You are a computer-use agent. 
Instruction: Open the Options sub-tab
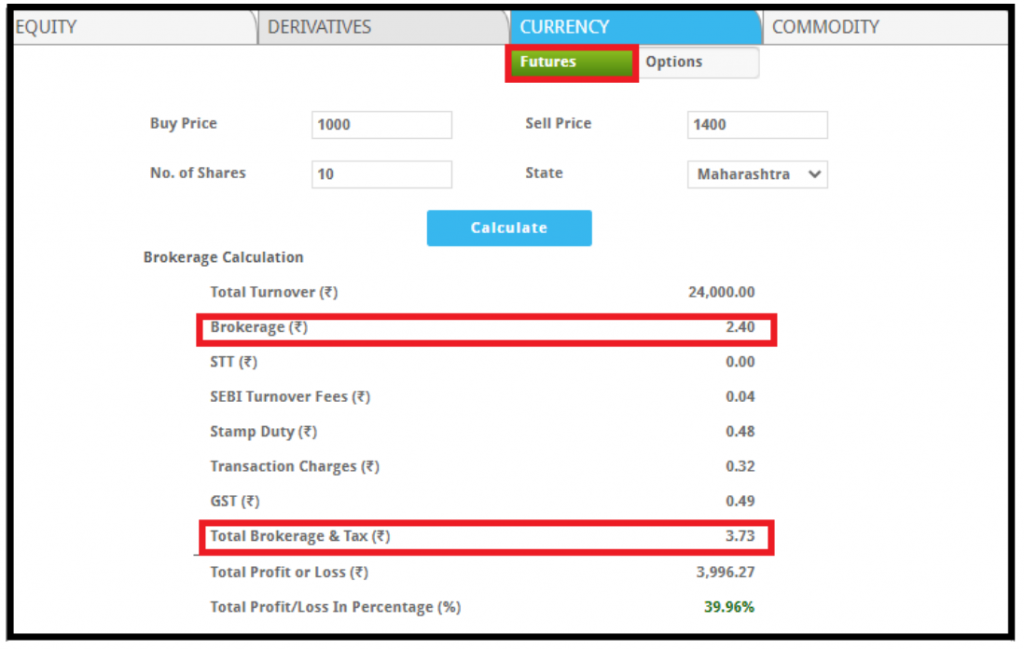[673, 62]
